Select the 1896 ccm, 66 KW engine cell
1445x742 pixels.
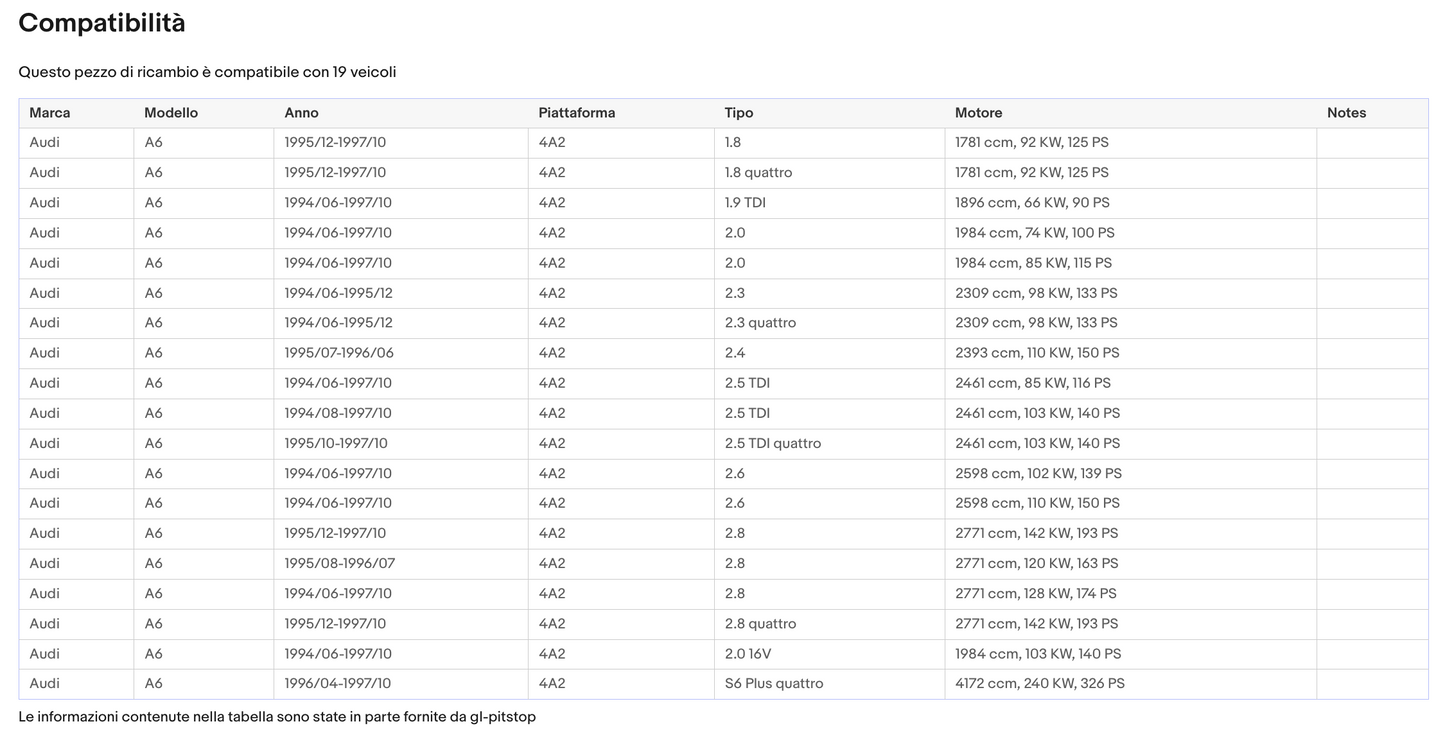1032,203
